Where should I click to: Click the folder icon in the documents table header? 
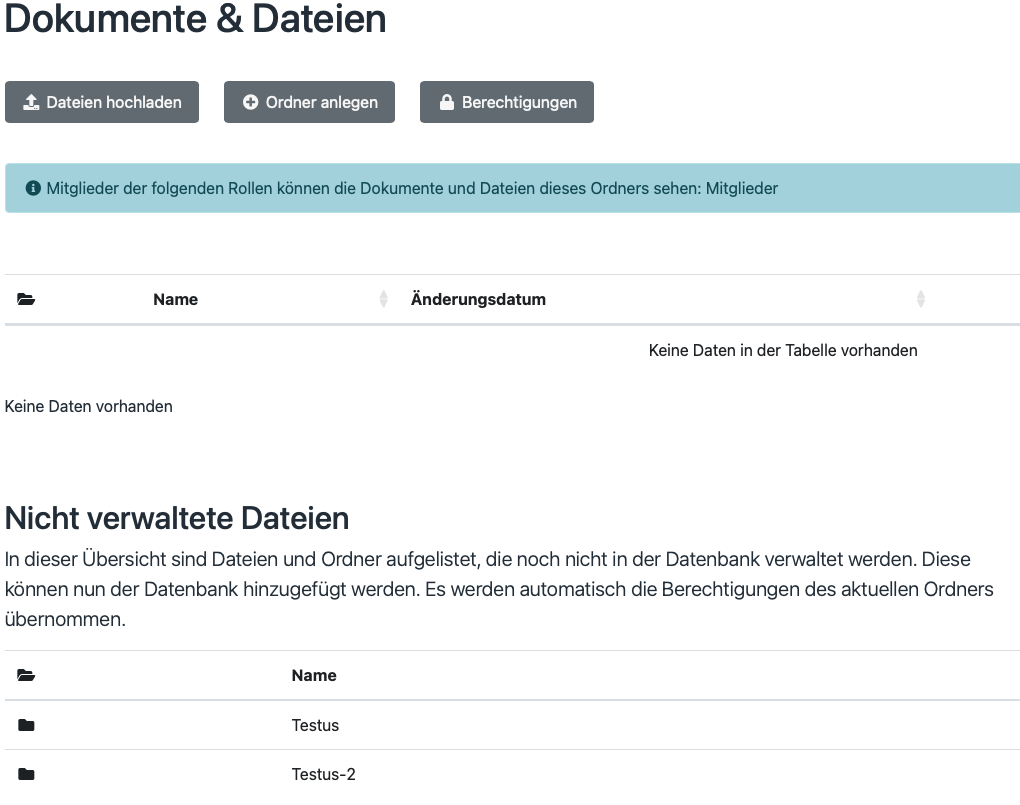tap(26, 299)
